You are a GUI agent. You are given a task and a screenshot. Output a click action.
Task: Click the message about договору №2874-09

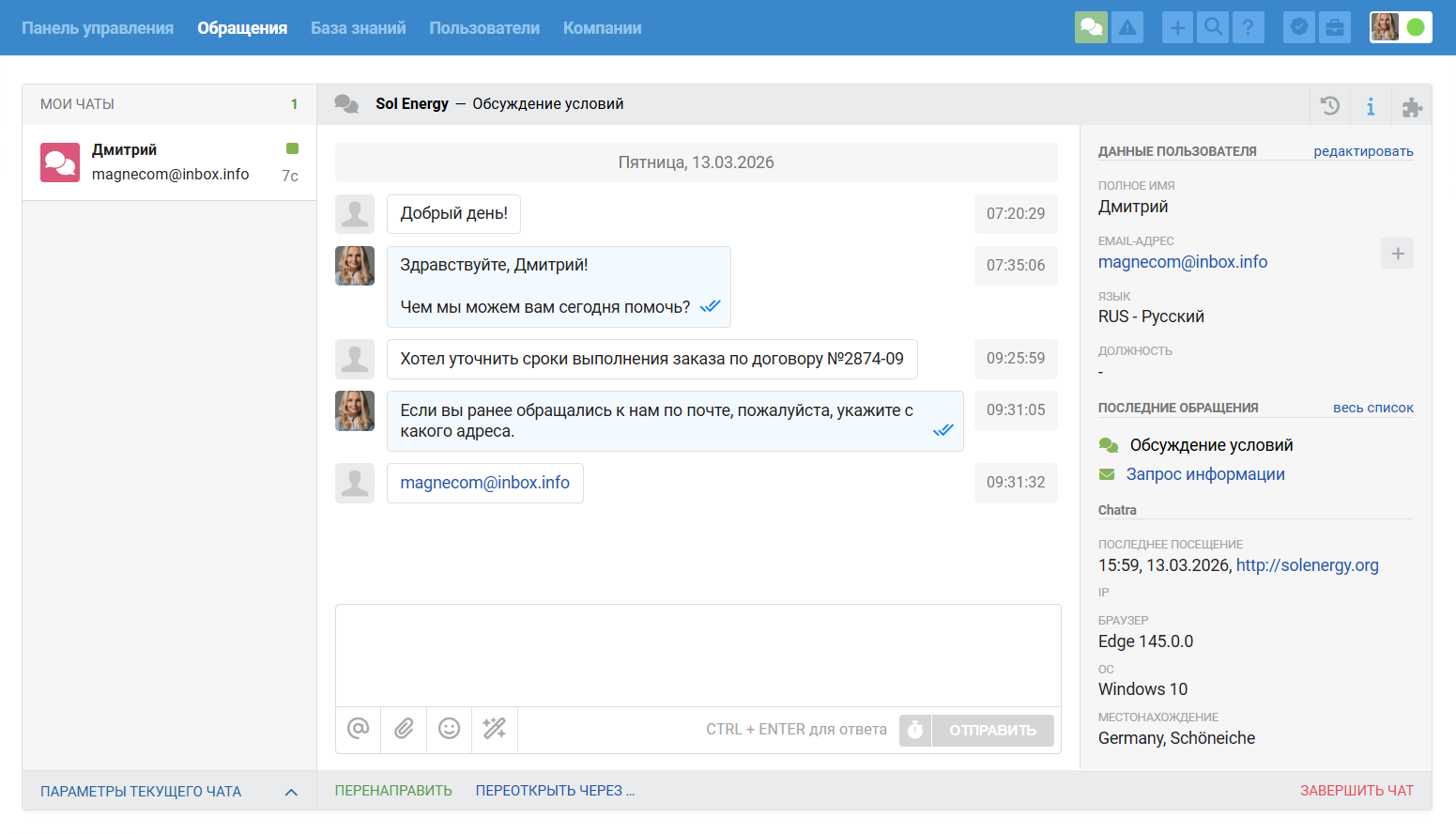click(651, 359)
